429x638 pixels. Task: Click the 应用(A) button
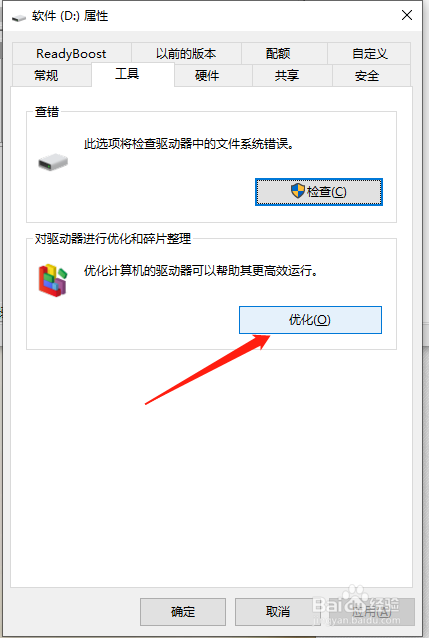372,612
